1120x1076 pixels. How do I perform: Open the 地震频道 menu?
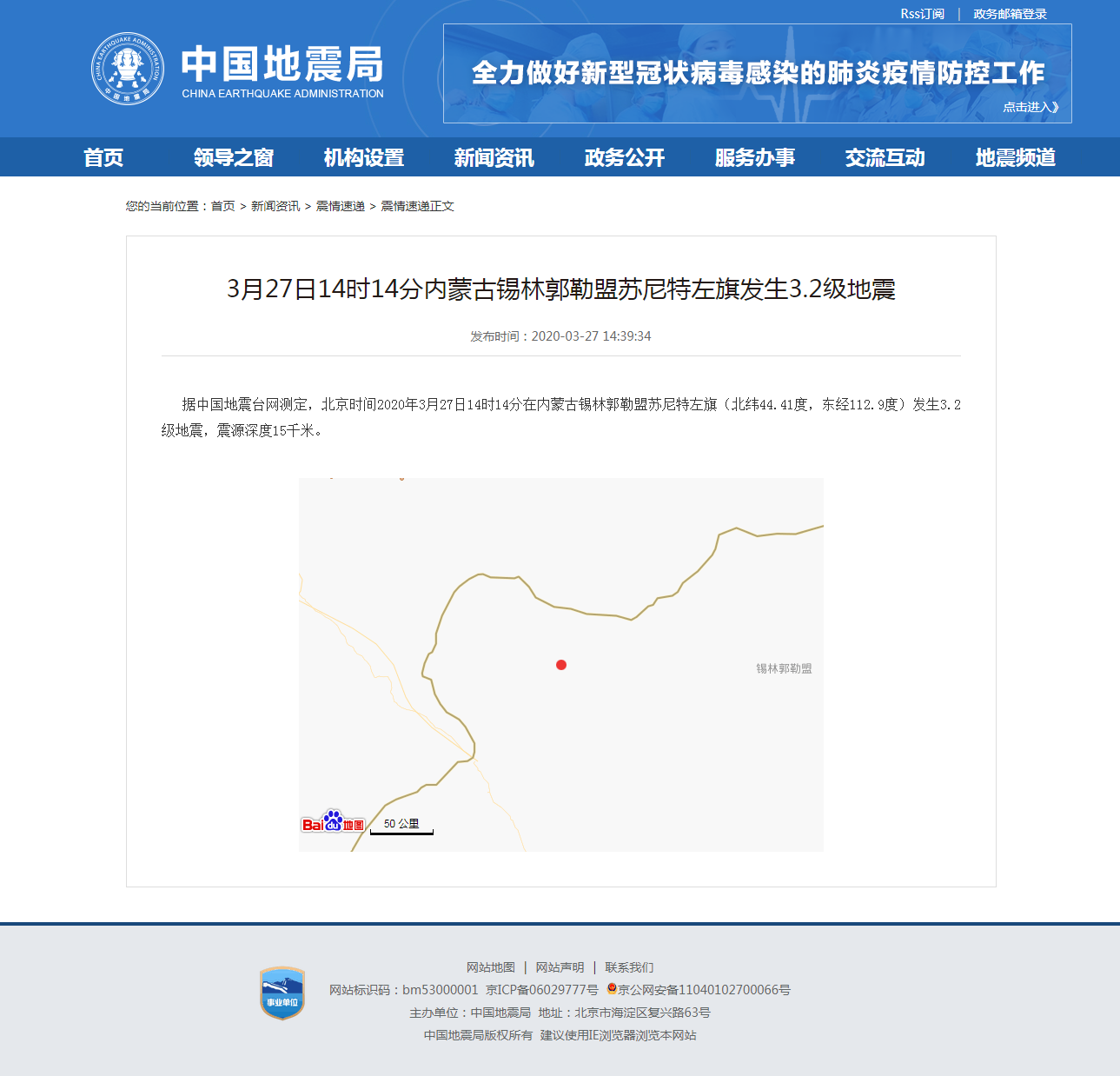1016,157
